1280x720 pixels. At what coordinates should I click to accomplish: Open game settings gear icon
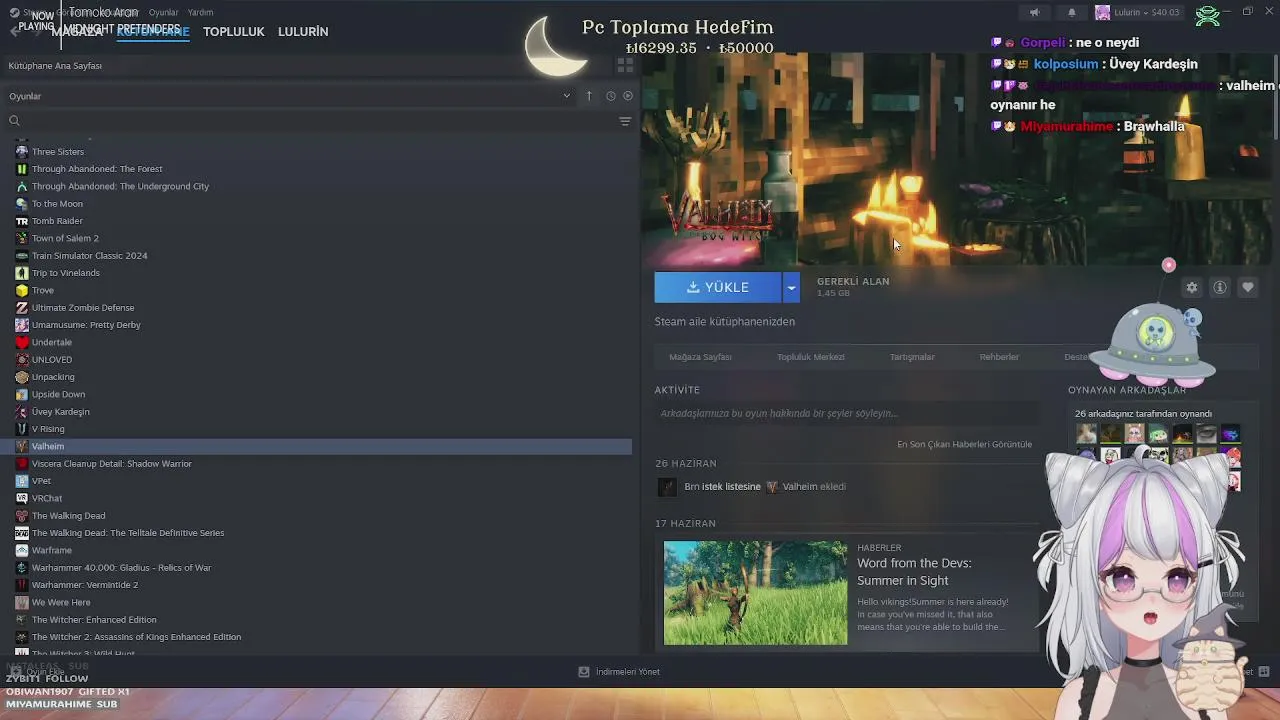coord(1192,287)
